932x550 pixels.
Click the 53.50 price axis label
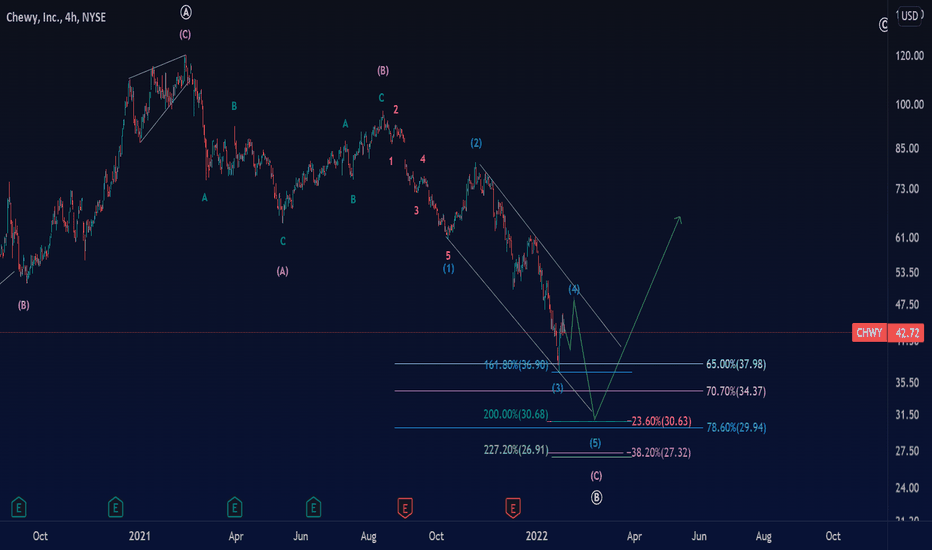pyautogui.click(x=907, y=272)
